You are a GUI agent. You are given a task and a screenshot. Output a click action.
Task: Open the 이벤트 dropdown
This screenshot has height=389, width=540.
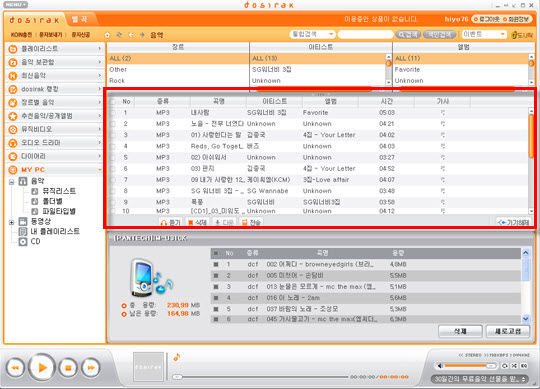(x=484, y=34)
